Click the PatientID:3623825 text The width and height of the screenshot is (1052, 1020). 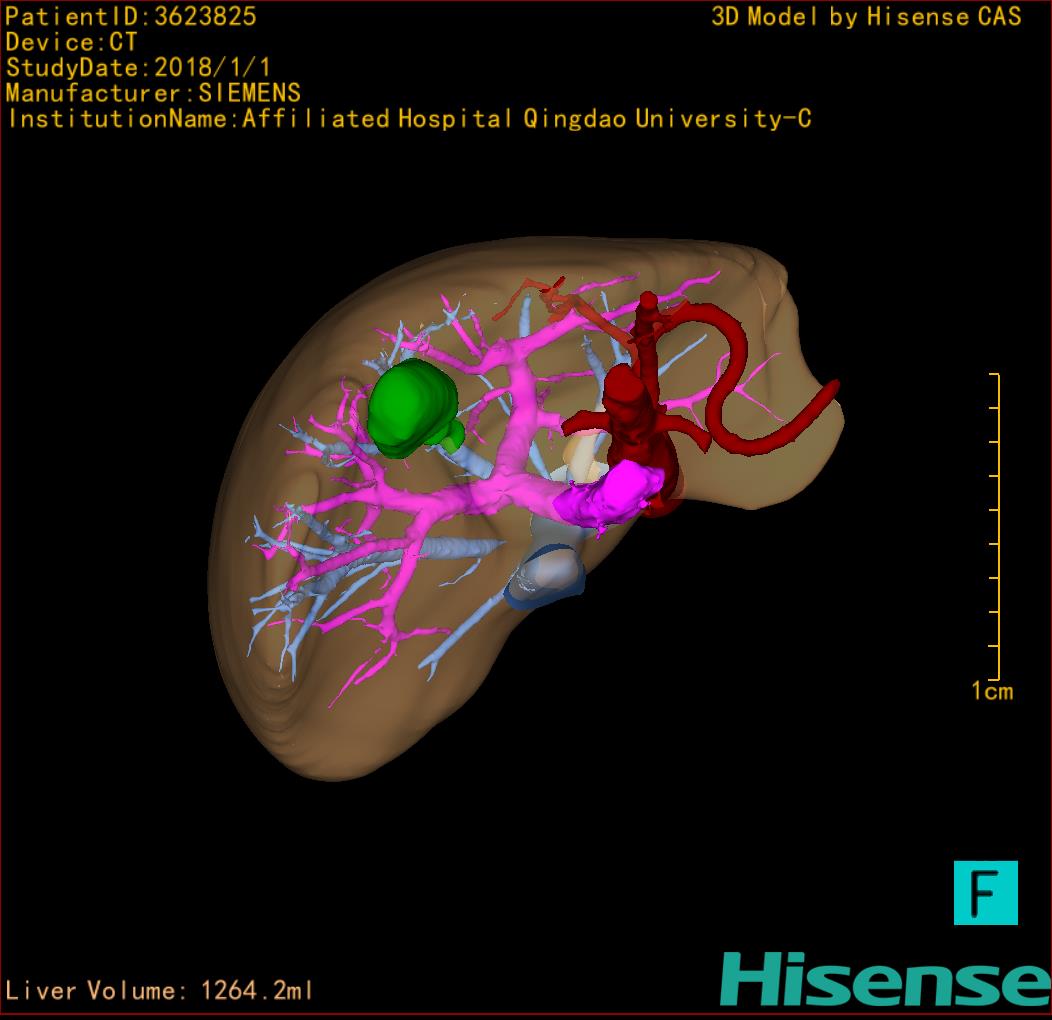coord(131,17)
